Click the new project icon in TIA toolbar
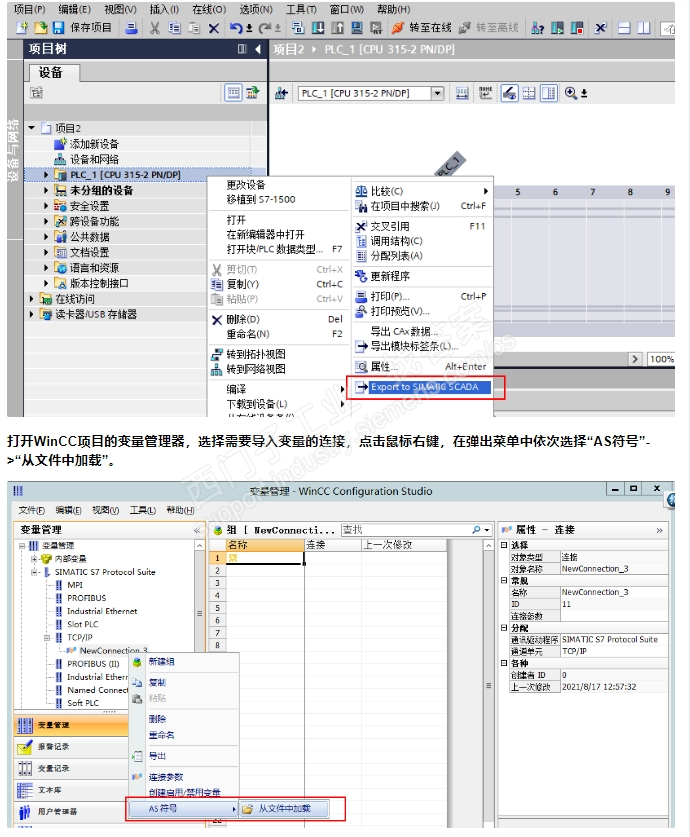 [22, 28]
